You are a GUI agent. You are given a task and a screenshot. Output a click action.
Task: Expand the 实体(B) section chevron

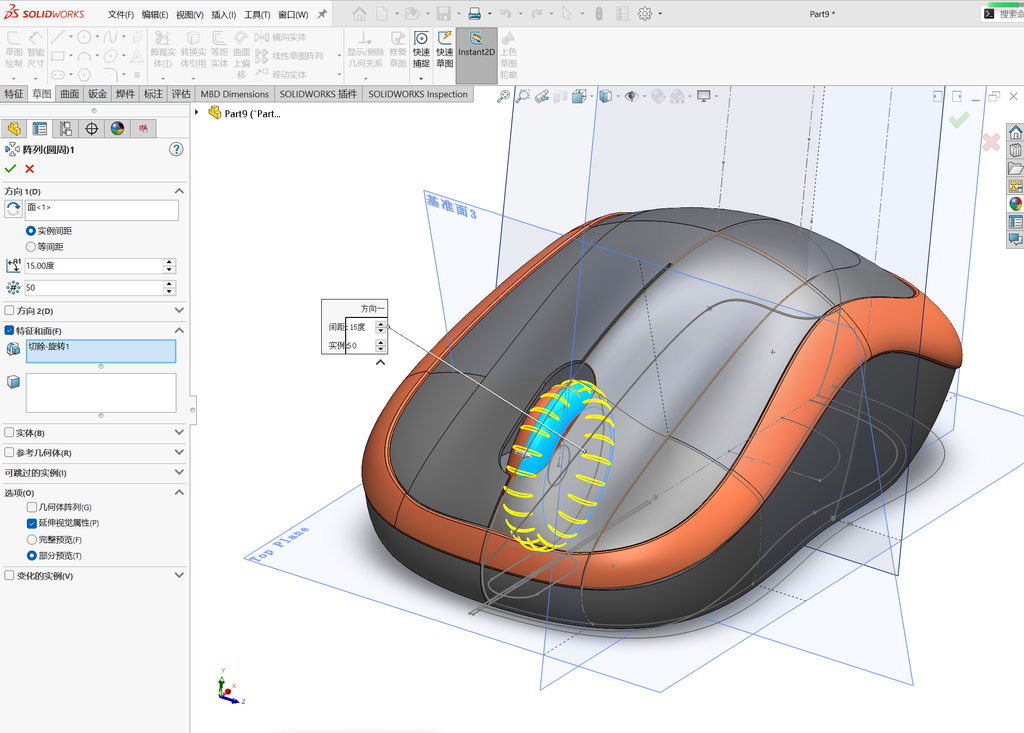179,432
